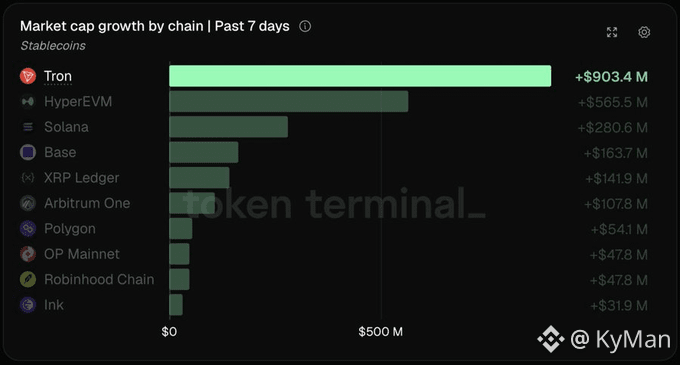Open chart settings gear icon
The image size is (680, 365).
coord(644,32)
